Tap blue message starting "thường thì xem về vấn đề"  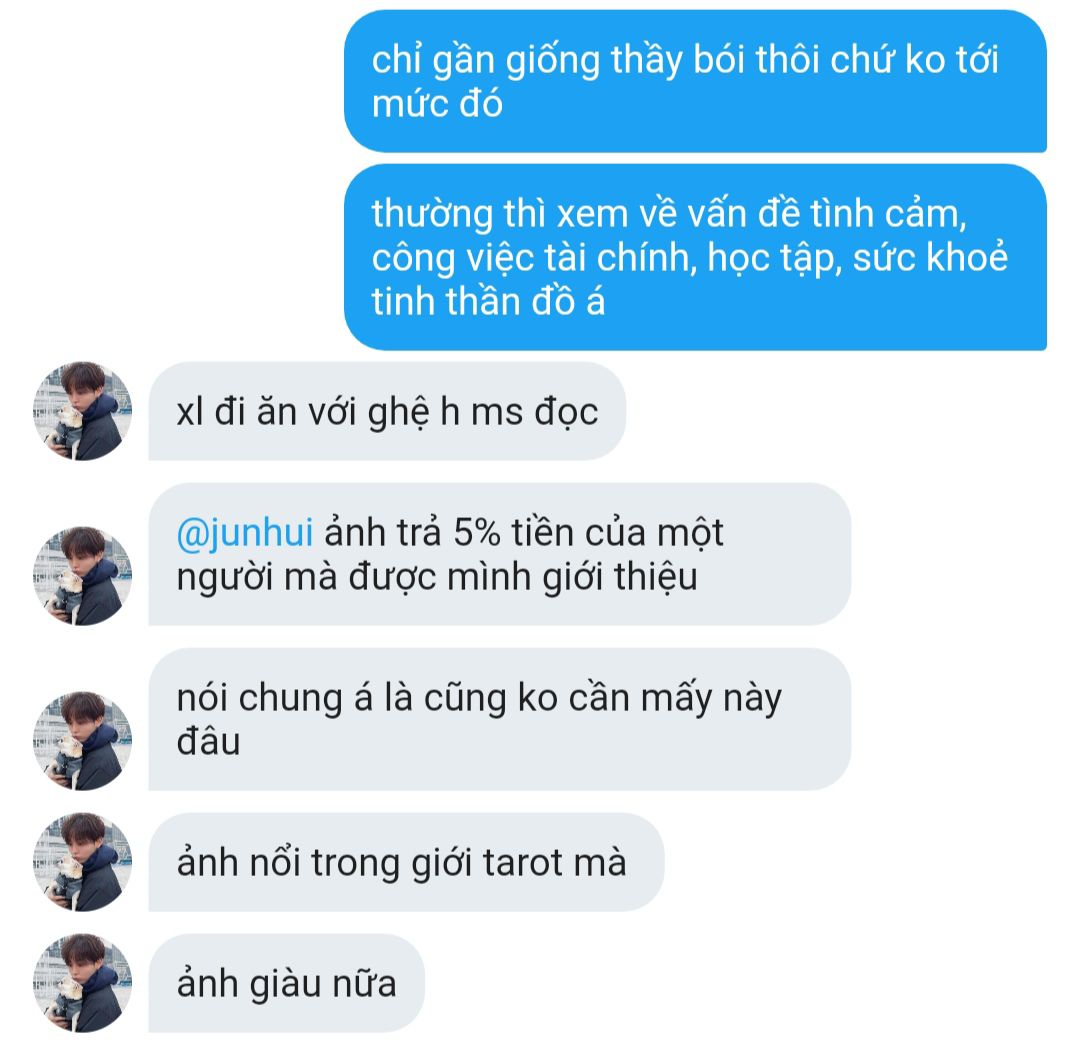pyautogui.click(x=695, y=257)
